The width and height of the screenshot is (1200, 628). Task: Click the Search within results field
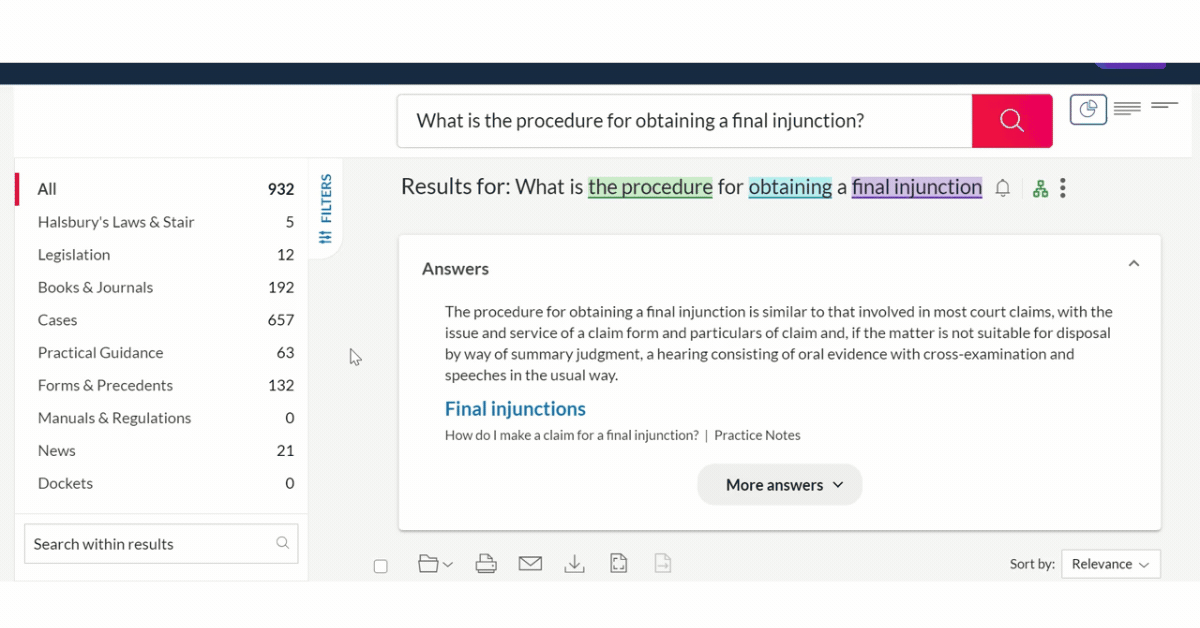(150, 544)
